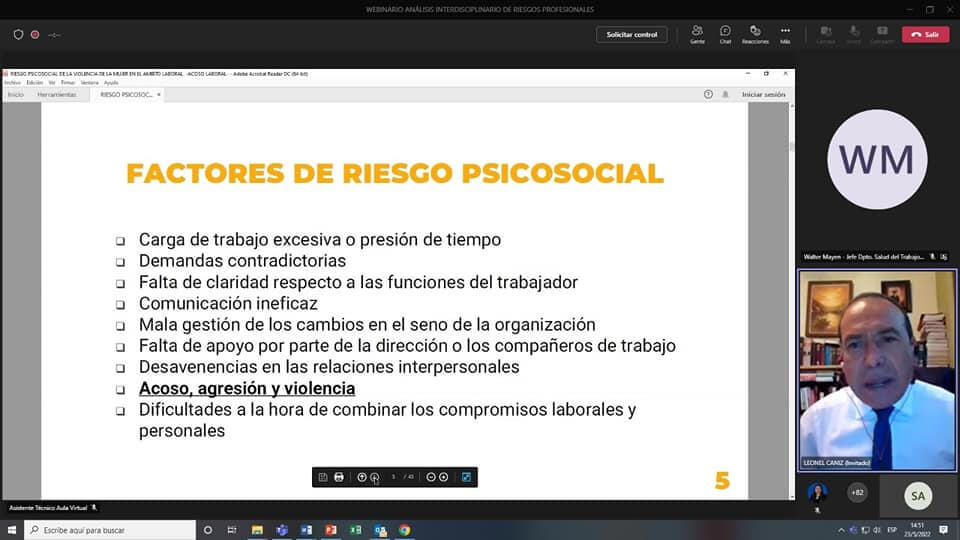Show the +82 more participants

(857, 492)
